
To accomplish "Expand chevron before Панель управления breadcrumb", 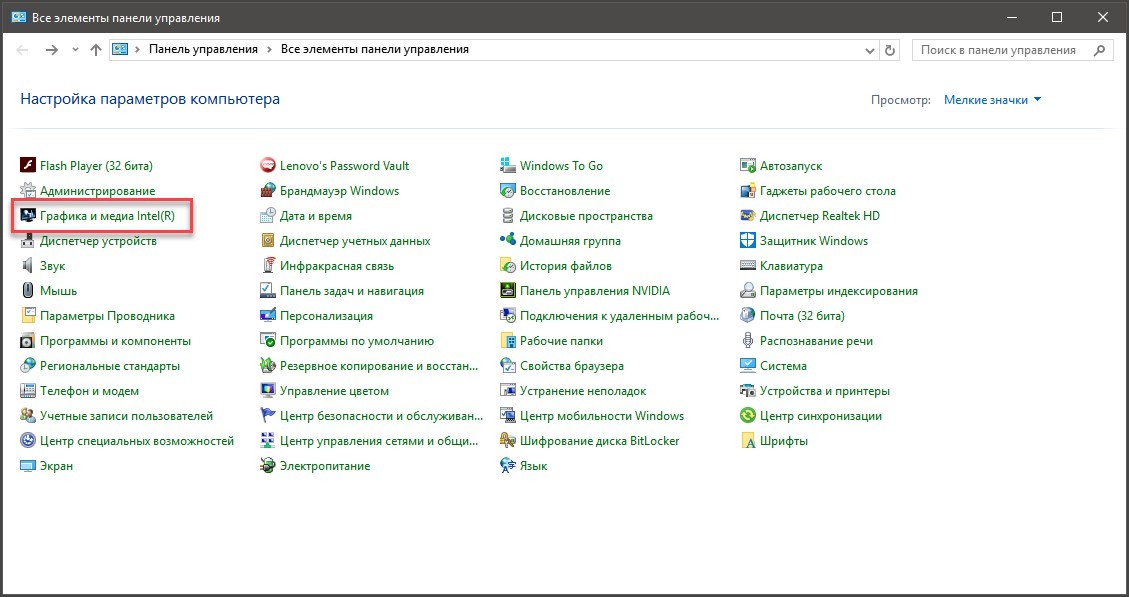I will click(138, 50).
